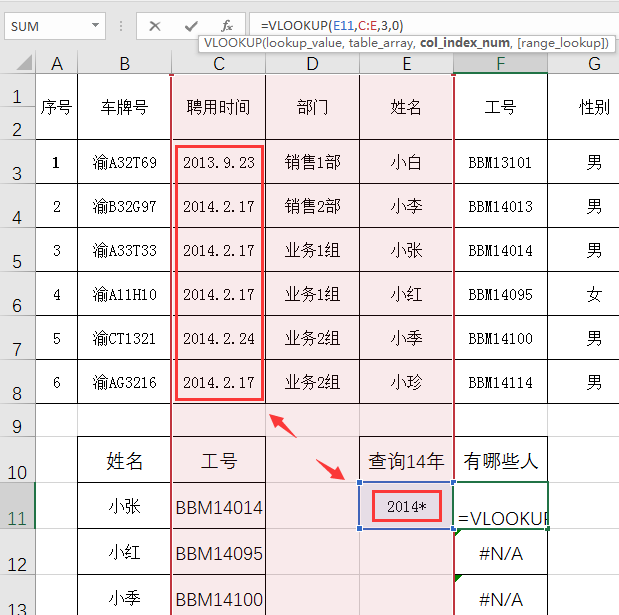Screen dimensions: 619x615
Task: Select column E header
Action: 407,64
